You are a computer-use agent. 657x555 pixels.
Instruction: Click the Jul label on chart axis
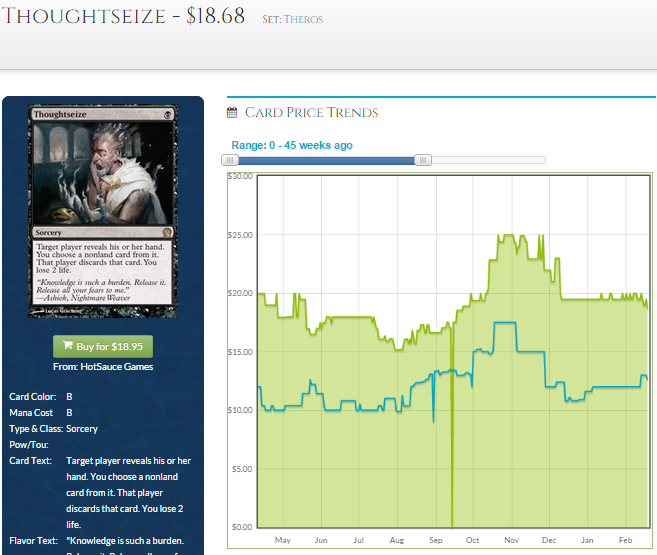tap(359, 540)
